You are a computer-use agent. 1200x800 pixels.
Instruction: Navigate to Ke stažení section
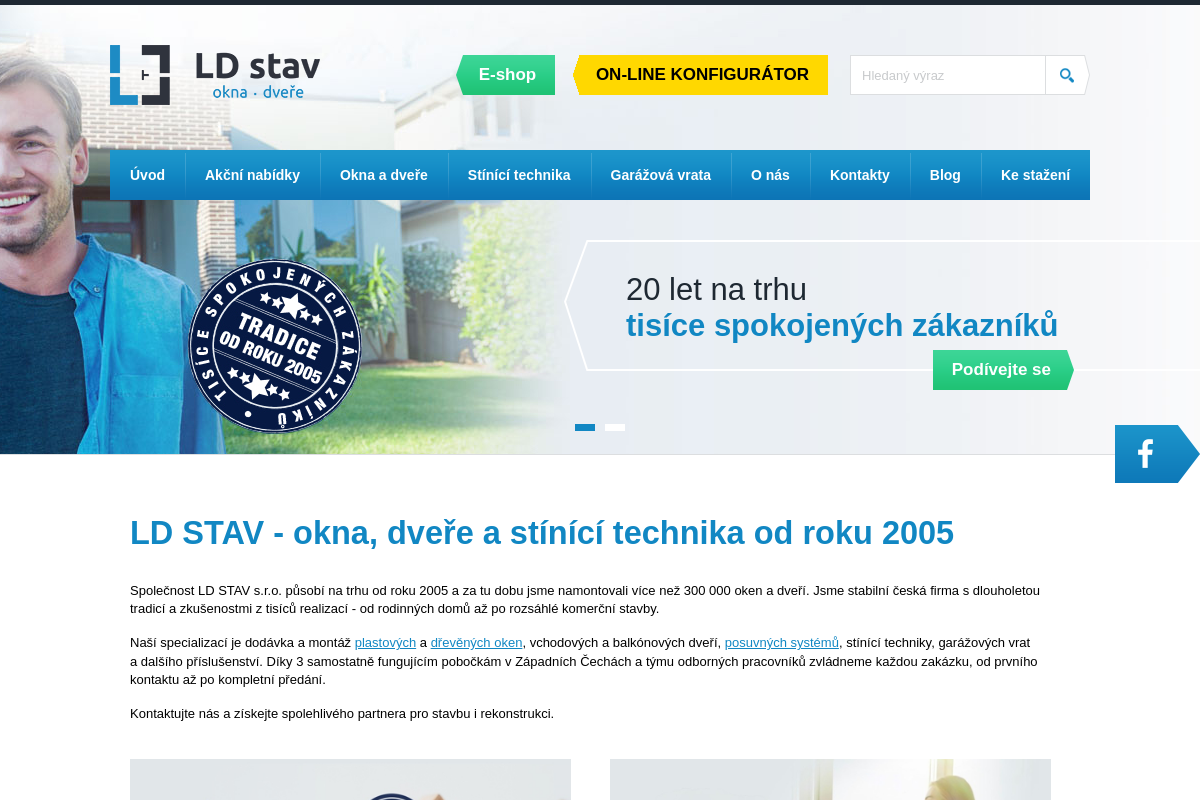1035,174
